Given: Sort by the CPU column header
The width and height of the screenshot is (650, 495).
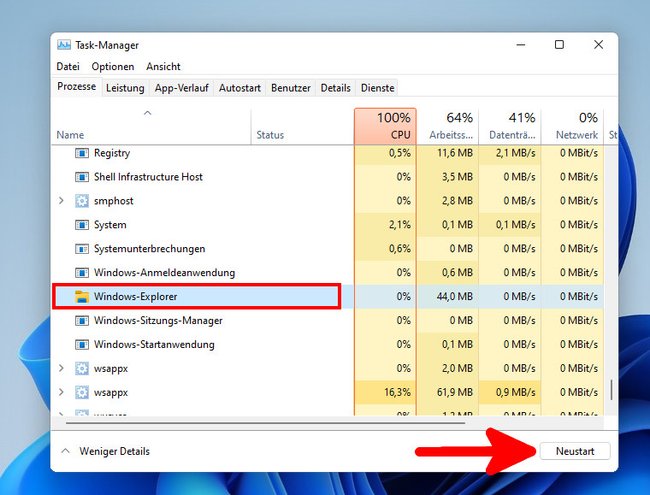Looking at the screenshot, I should coord(386,126).
